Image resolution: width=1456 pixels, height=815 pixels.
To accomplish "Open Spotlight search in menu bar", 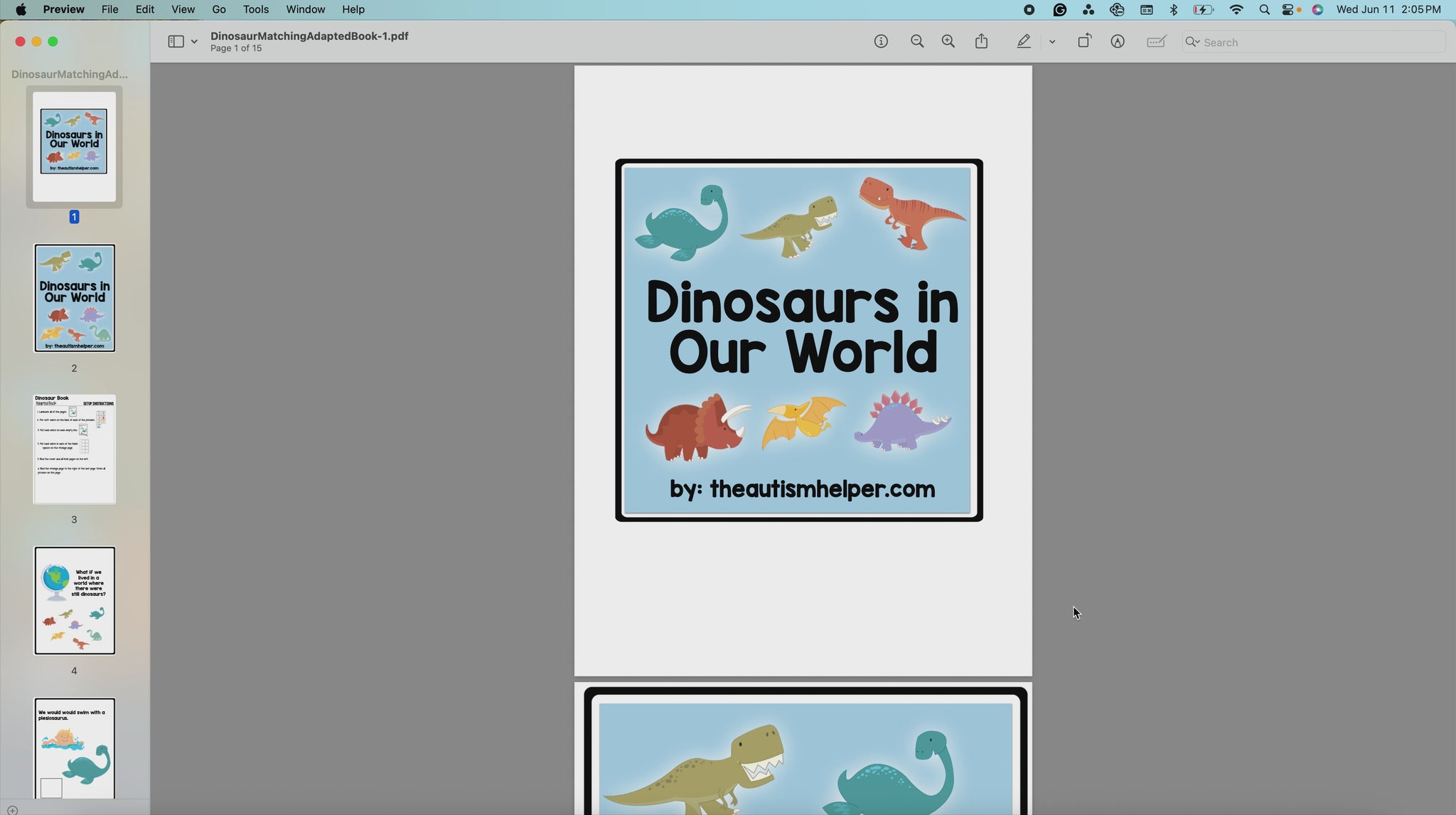I will tap(1264, 9).
